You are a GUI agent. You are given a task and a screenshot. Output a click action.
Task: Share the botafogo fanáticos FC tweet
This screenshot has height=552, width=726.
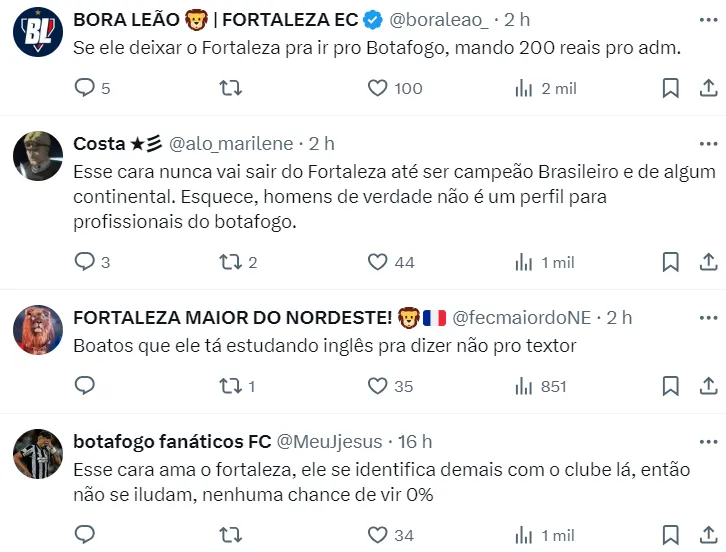point(707,535)
